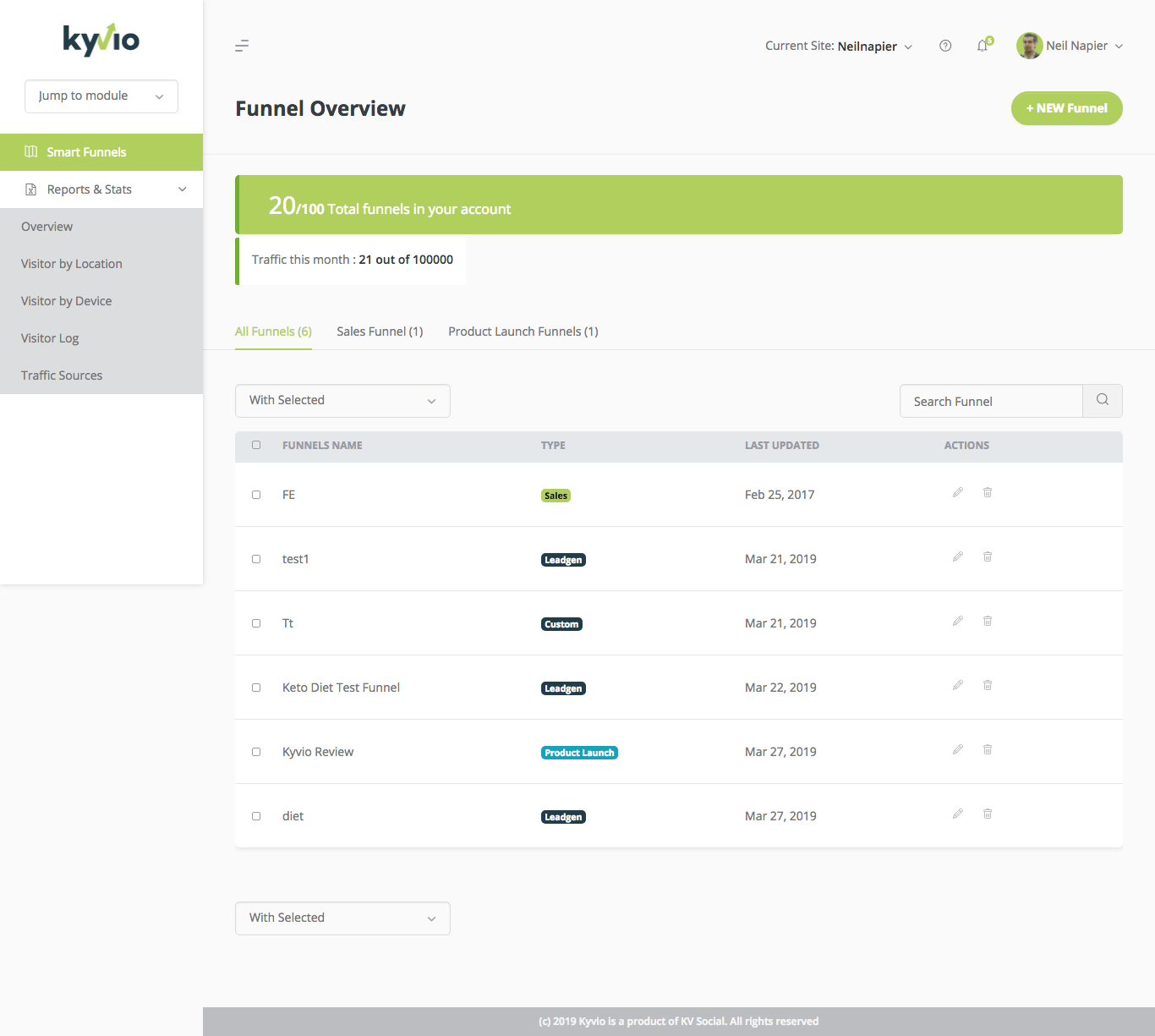Select Smart Funnels menu item
Screen dimensions: 1155x1036
pyautogui.click(x=101, y=152)
